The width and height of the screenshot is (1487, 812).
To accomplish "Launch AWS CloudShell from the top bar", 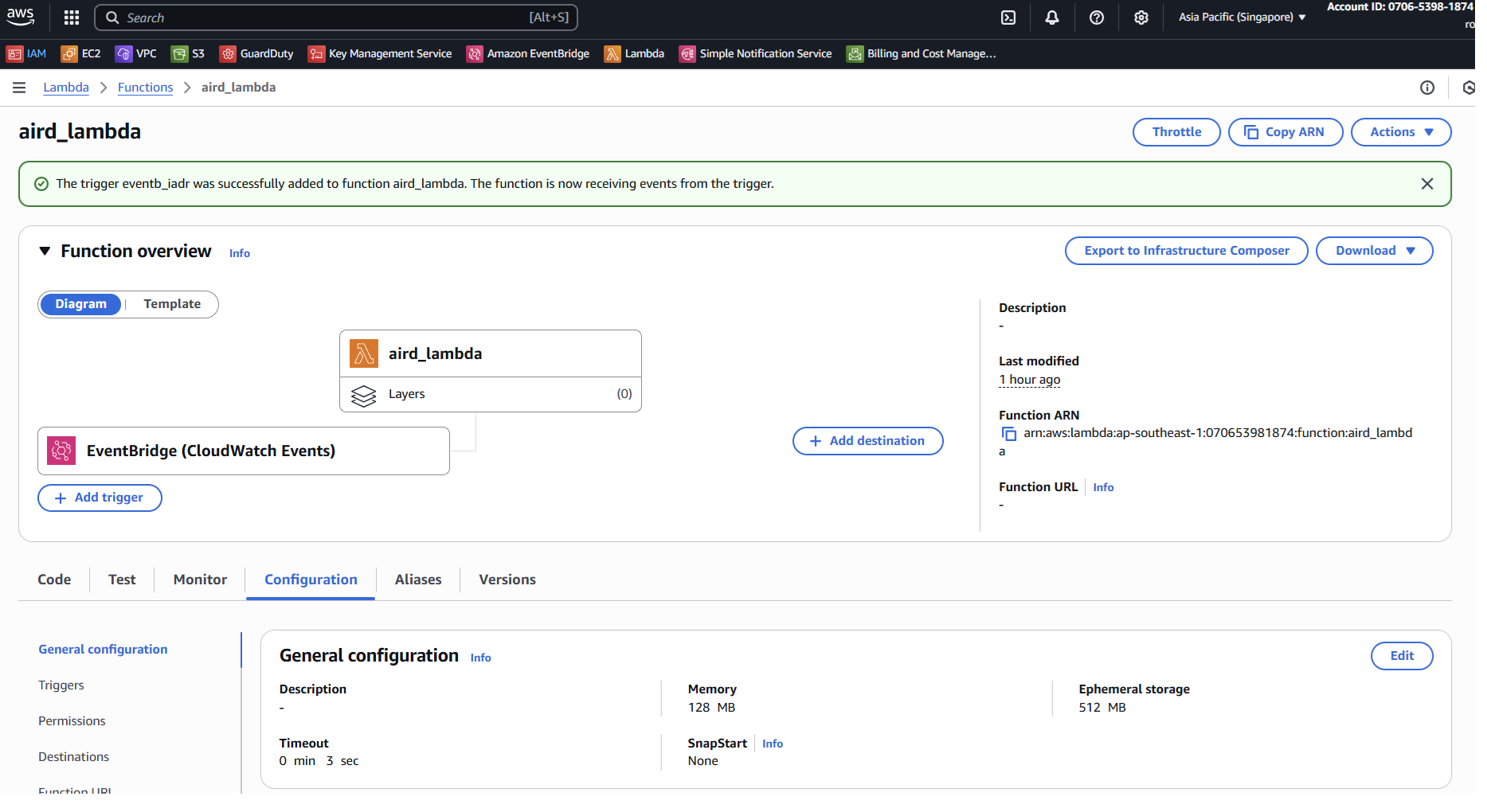I will coord(1008,18).
